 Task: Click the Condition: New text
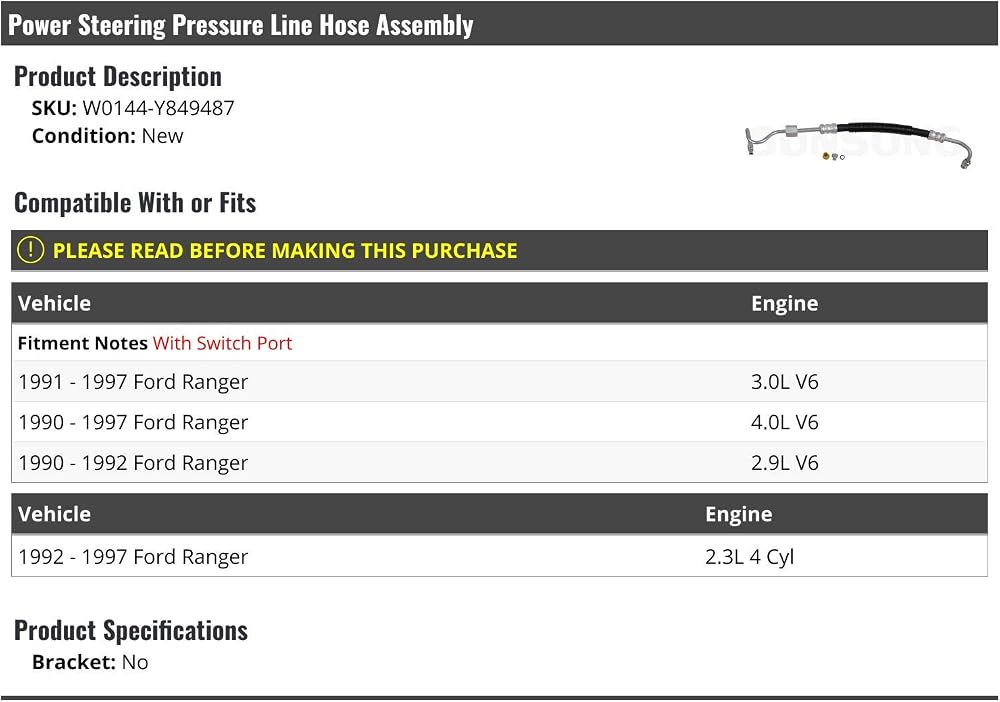(x=107, y=136)
